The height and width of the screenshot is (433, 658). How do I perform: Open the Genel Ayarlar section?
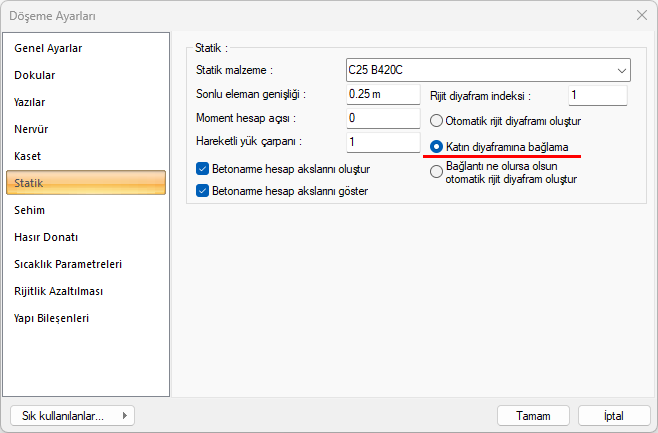tap(48, 48)
